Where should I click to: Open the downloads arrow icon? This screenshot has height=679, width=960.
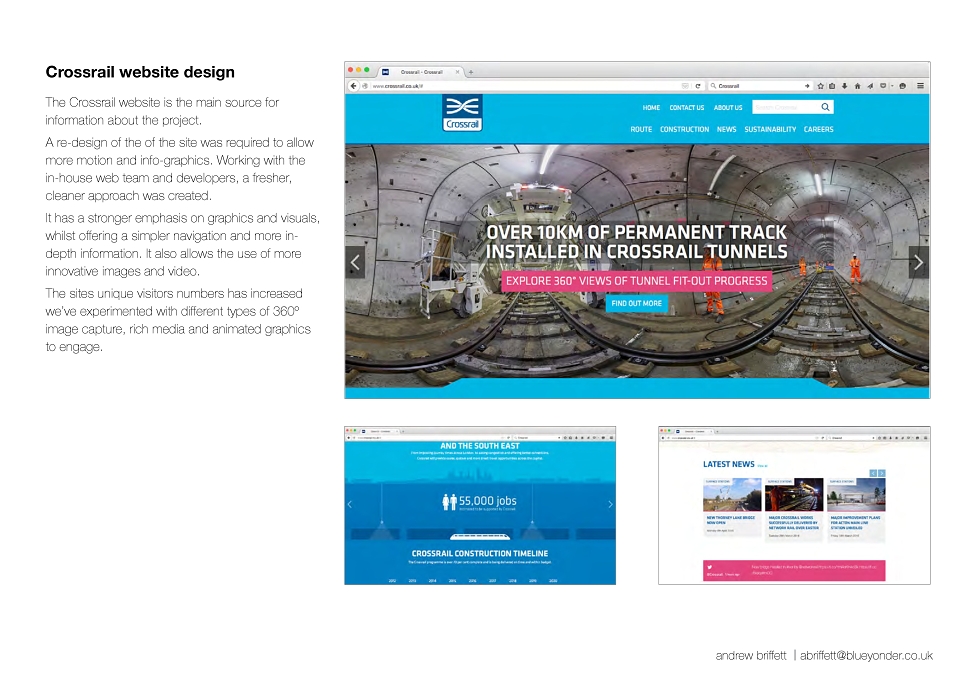pos(844,86)
